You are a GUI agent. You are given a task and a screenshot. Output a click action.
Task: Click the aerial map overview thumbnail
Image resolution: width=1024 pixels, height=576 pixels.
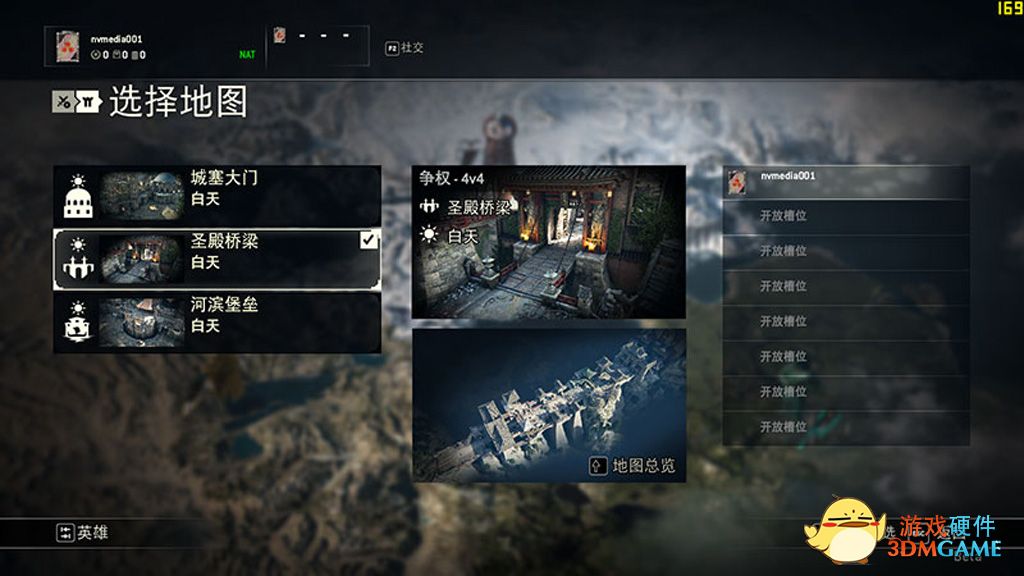tap(549, 406)
